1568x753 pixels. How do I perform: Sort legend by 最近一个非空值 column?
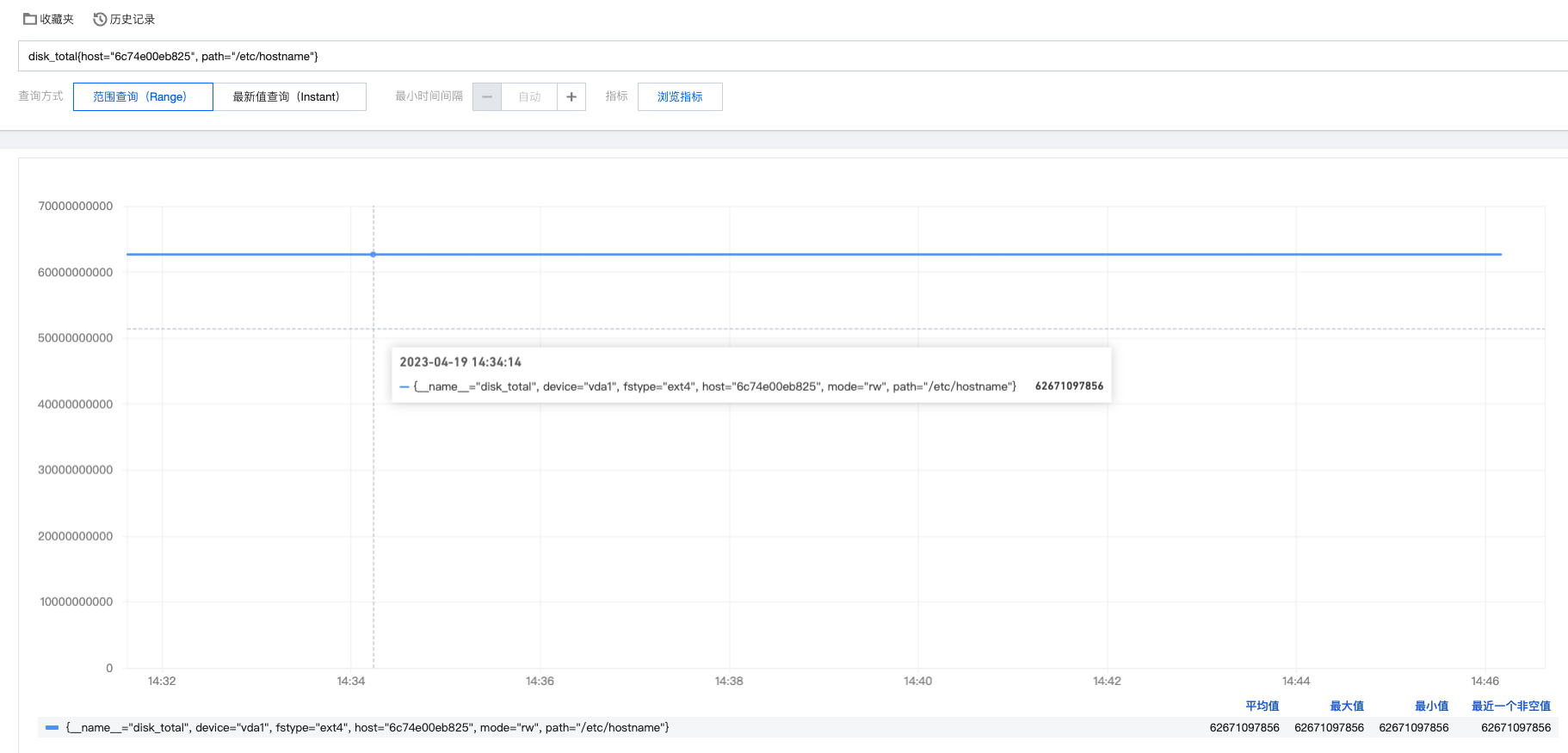(x=1510, y=706)
